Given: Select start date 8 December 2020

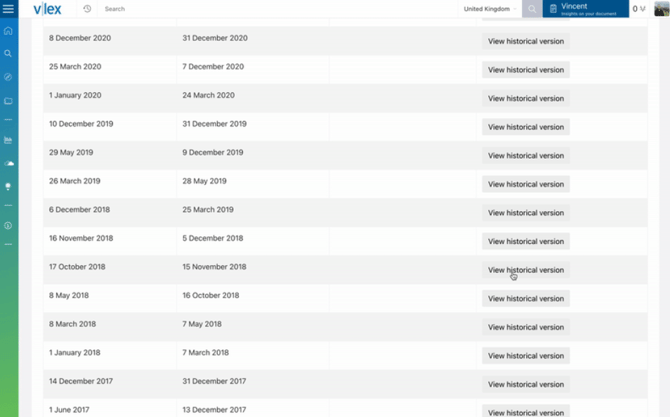Looking at the screenshot, I should click(x=80, y=38).
